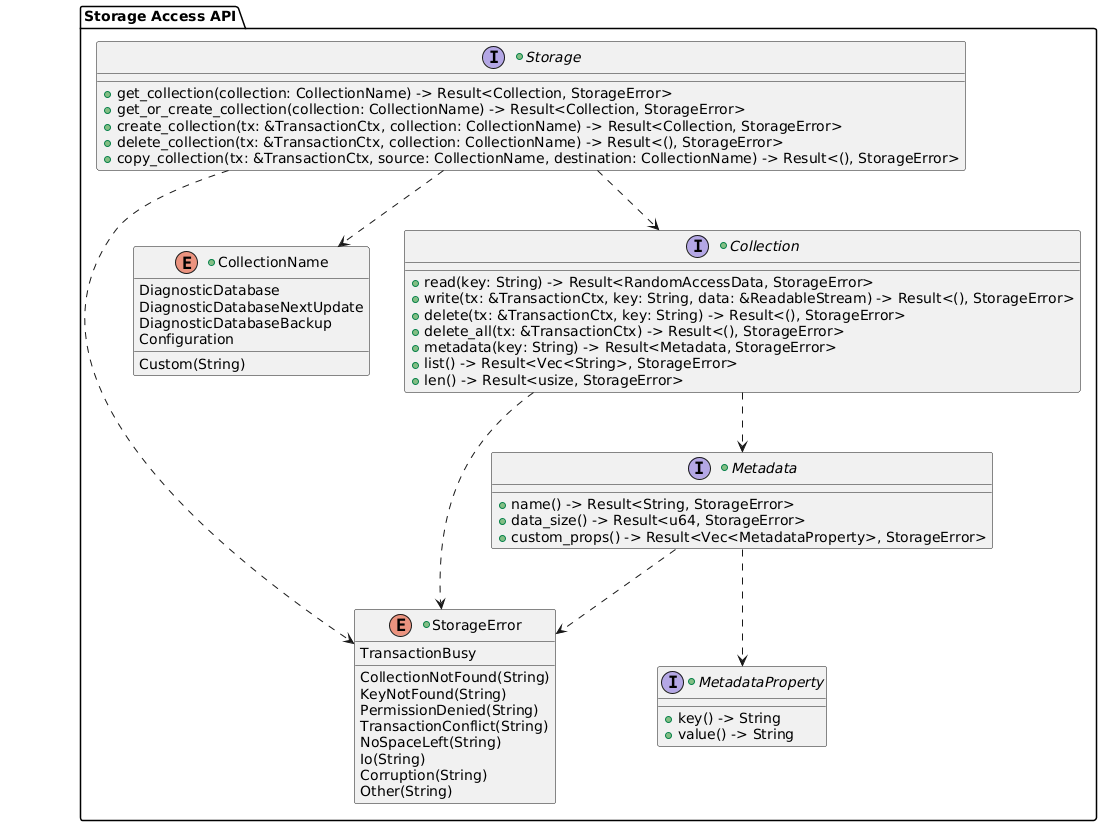Select the Collection class title

pyautogui.click(x=764, y=246)
